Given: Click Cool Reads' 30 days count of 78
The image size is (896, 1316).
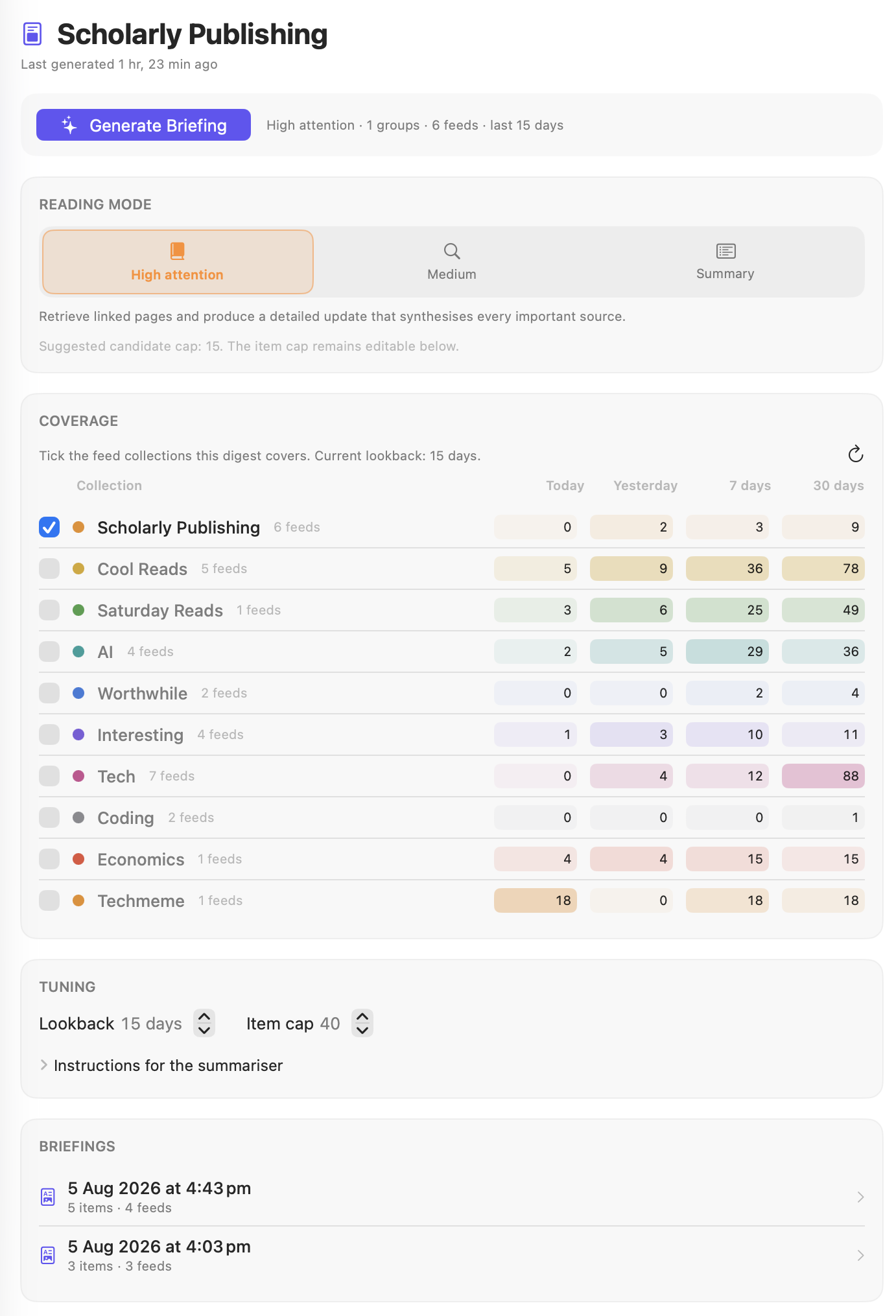Looking at the screenshot, I should [x=823, y=569].
